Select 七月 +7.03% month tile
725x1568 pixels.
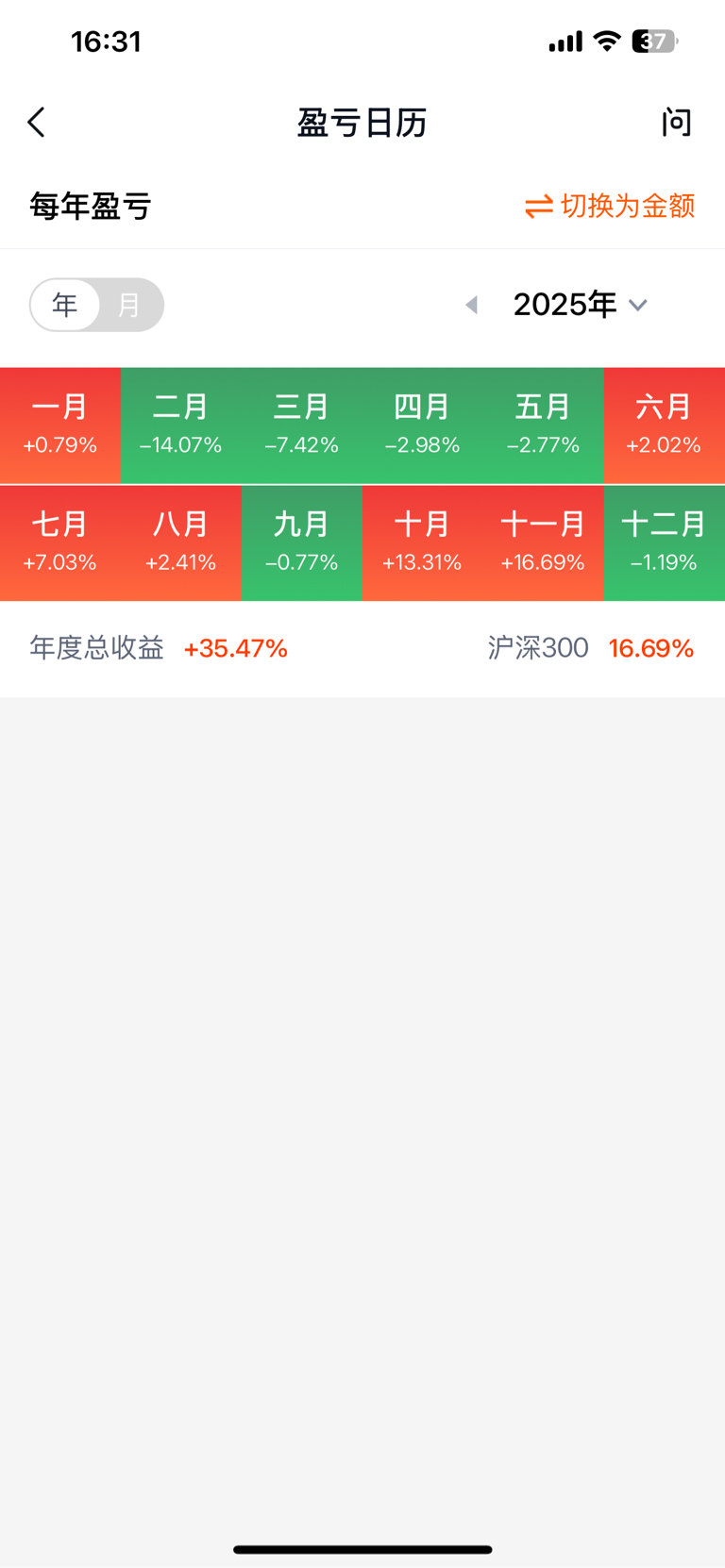point(60,543)
